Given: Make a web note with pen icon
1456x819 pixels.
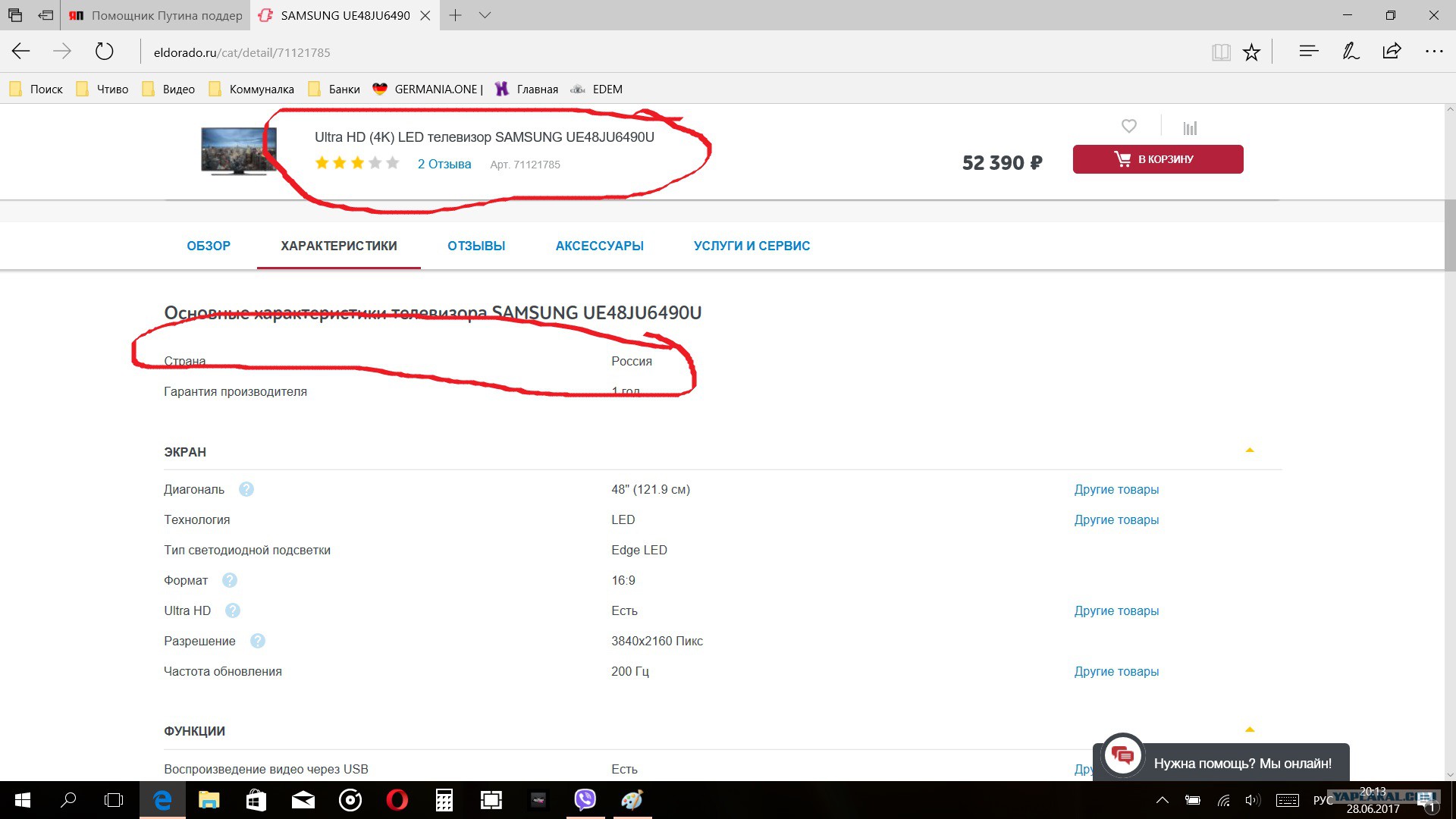Looking at the screenshot, I should tap(1351, 51).
